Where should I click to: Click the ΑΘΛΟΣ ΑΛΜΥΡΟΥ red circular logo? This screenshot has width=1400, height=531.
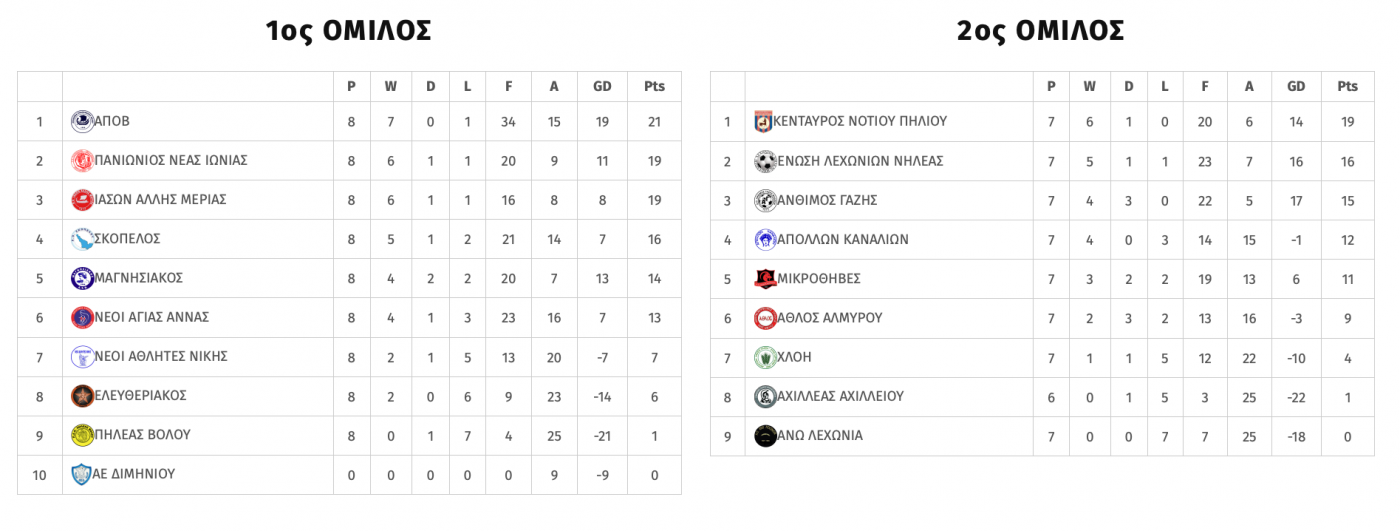click(765, 318)
